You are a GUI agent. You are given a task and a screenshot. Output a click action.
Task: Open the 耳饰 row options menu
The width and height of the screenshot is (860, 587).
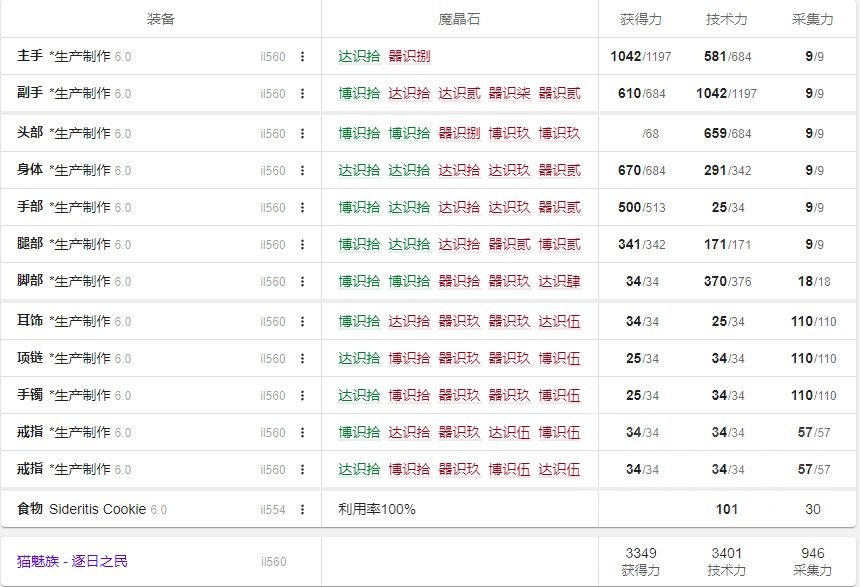tap(303, 318)
